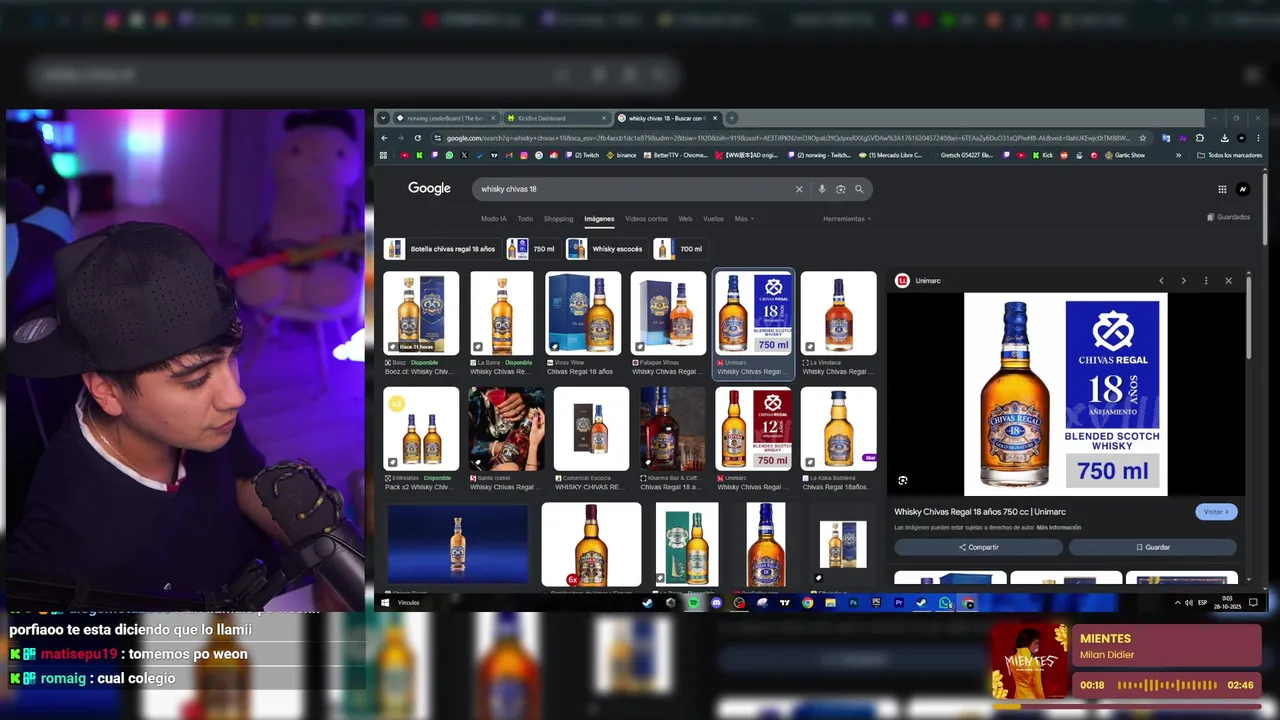Switch to Modo IA tab
This screenshot has width=1280, height=720.
[x=493, y=219]
